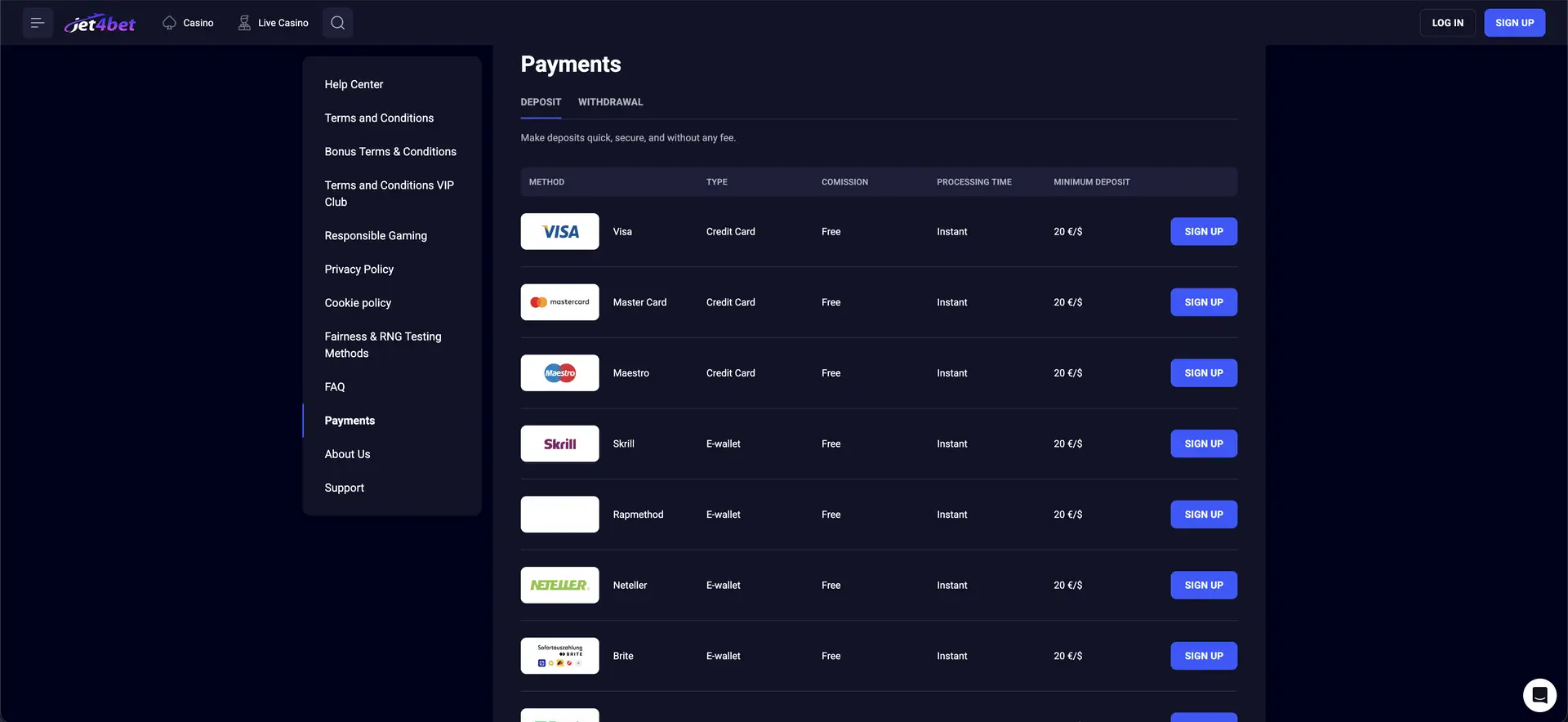Viewport: 1568px width, 722px height.
Task: Click the 'Rapmethod' method name
Action: [x=638, y=515]
